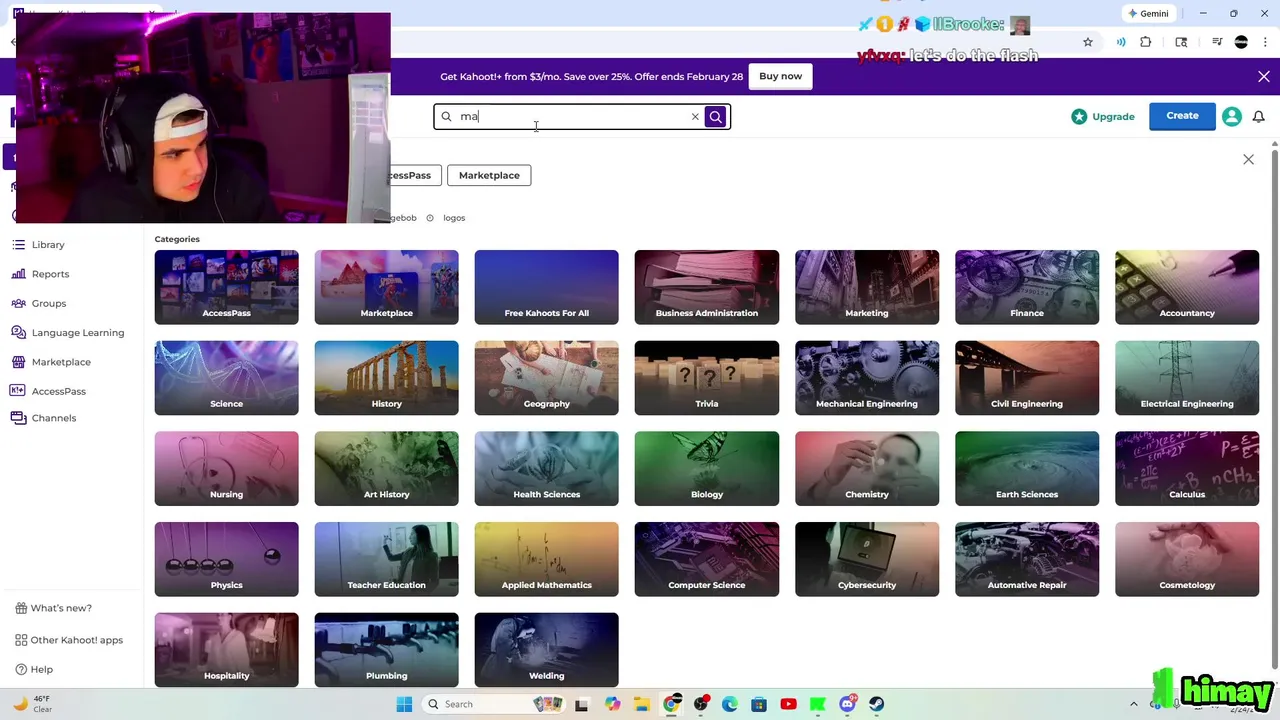Open the AccessPass category tile

(x=226, y=287)
